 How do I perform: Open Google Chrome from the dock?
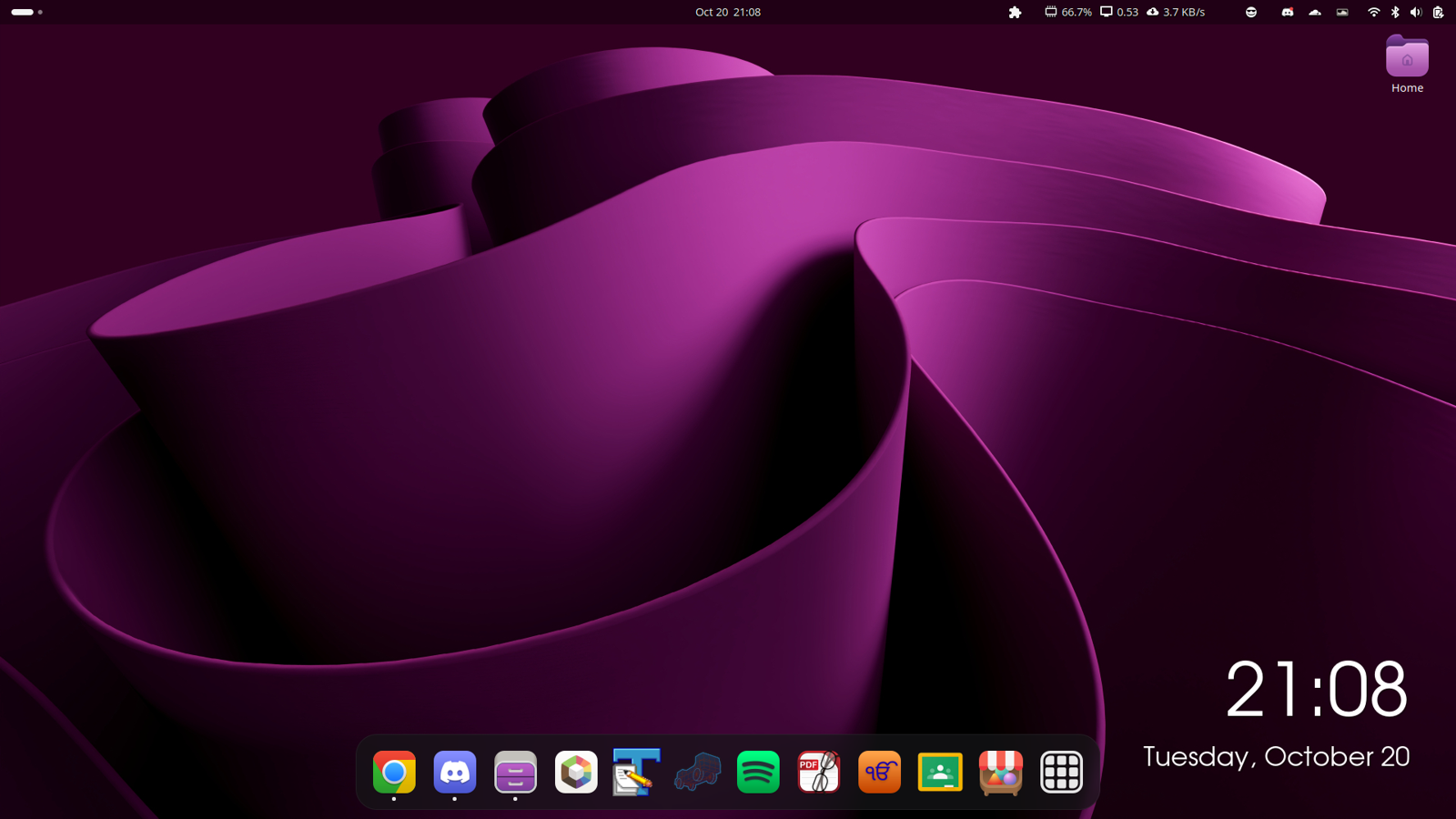[394, 772]
